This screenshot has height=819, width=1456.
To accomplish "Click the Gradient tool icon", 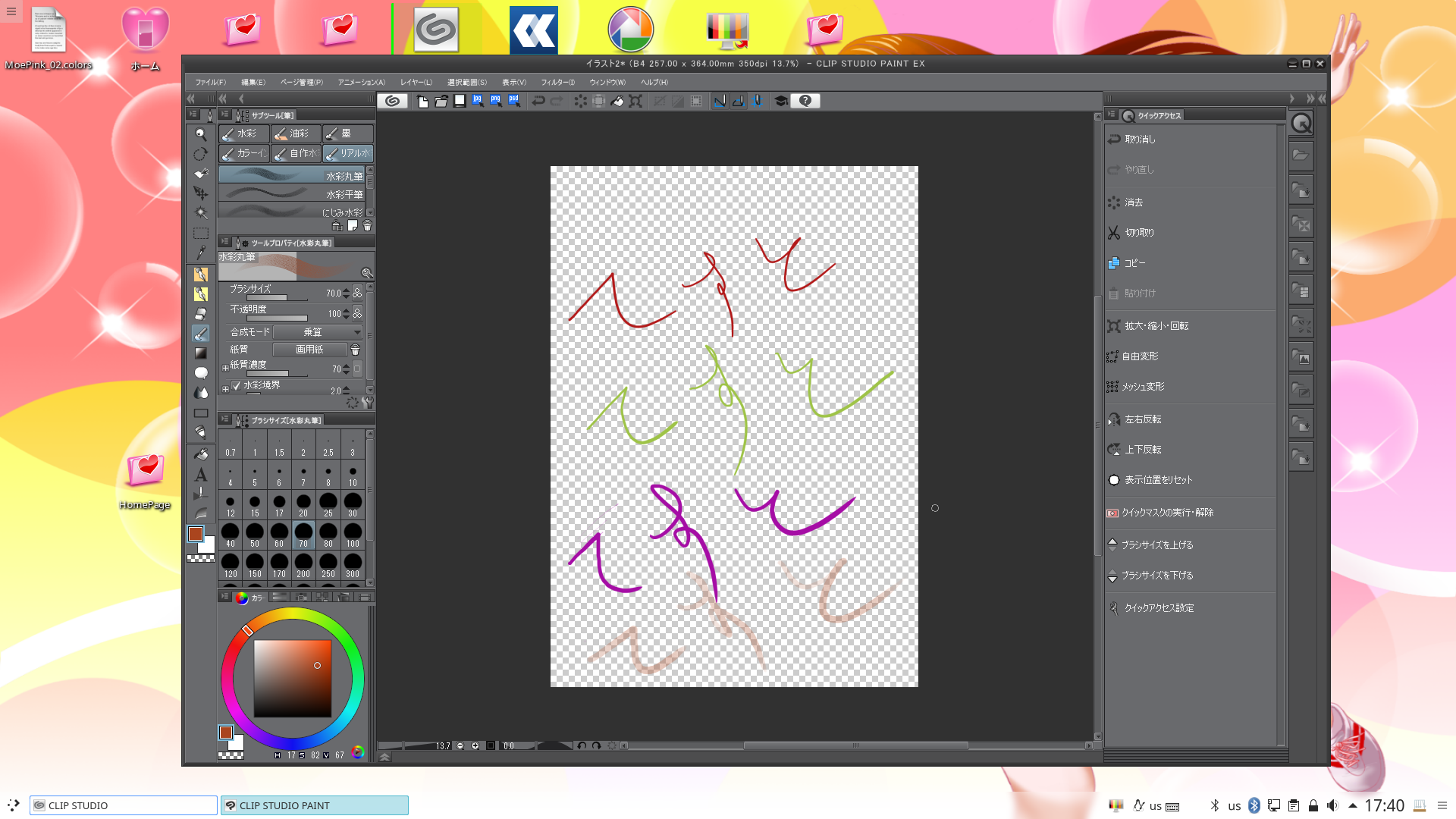I will tap(200, 353).
